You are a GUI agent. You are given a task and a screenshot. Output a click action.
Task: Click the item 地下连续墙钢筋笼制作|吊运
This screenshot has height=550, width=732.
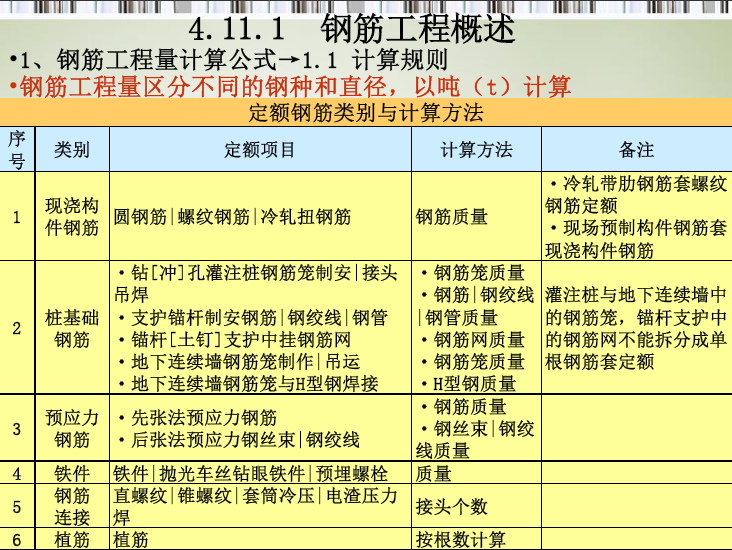click(x=241, y=362)
